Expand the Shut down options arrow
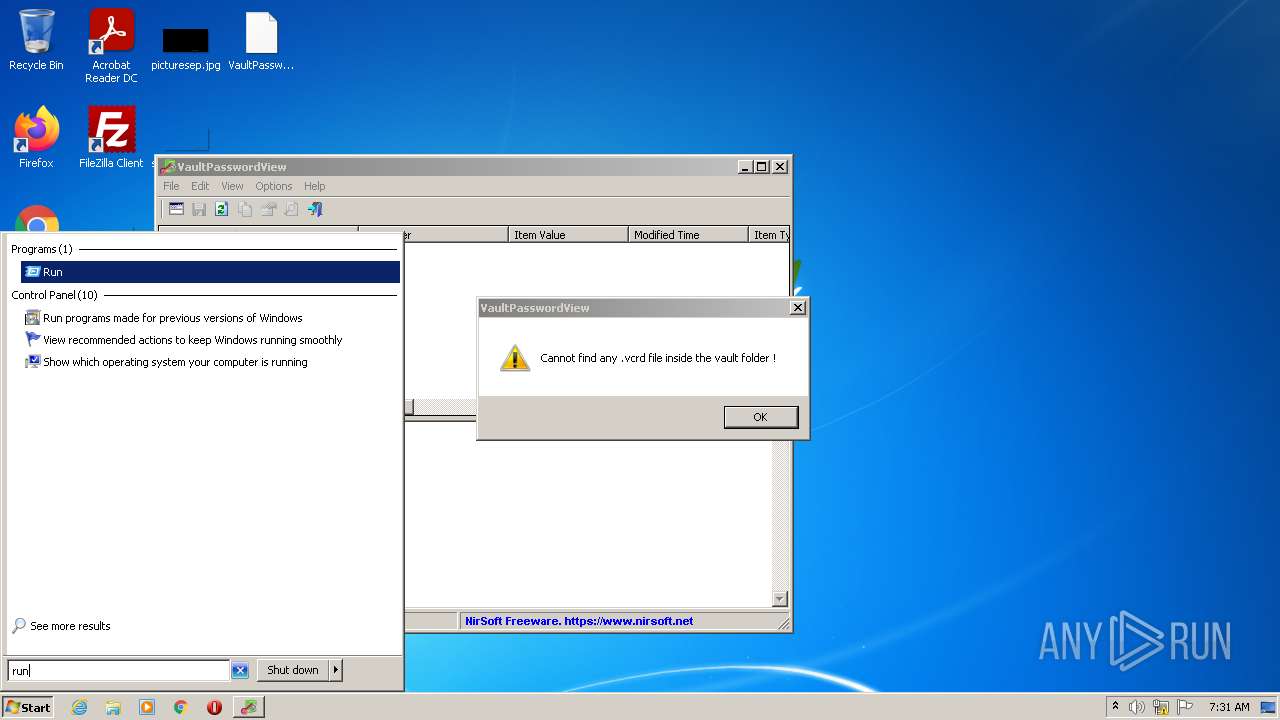Image resolution: width=1280 pixels, height=720 pixels. [336, 670]
